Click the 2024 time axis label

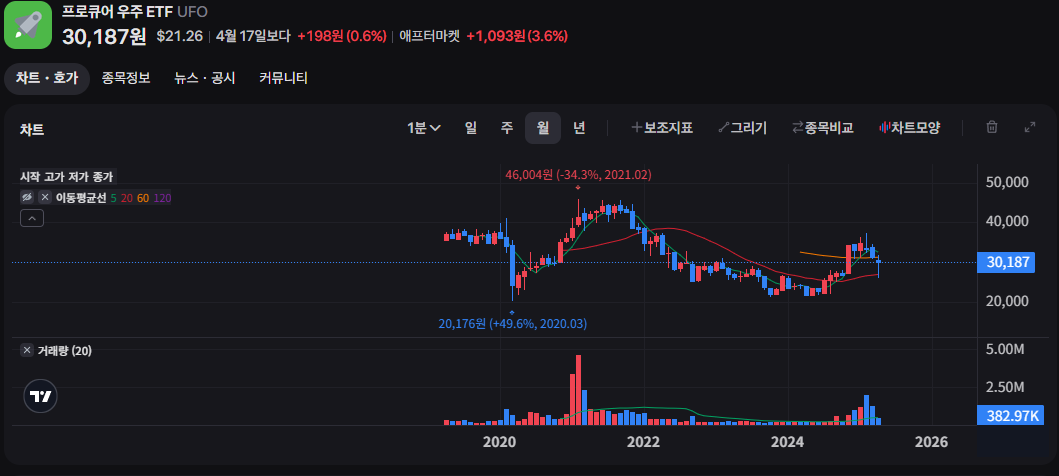coord(787,442)
